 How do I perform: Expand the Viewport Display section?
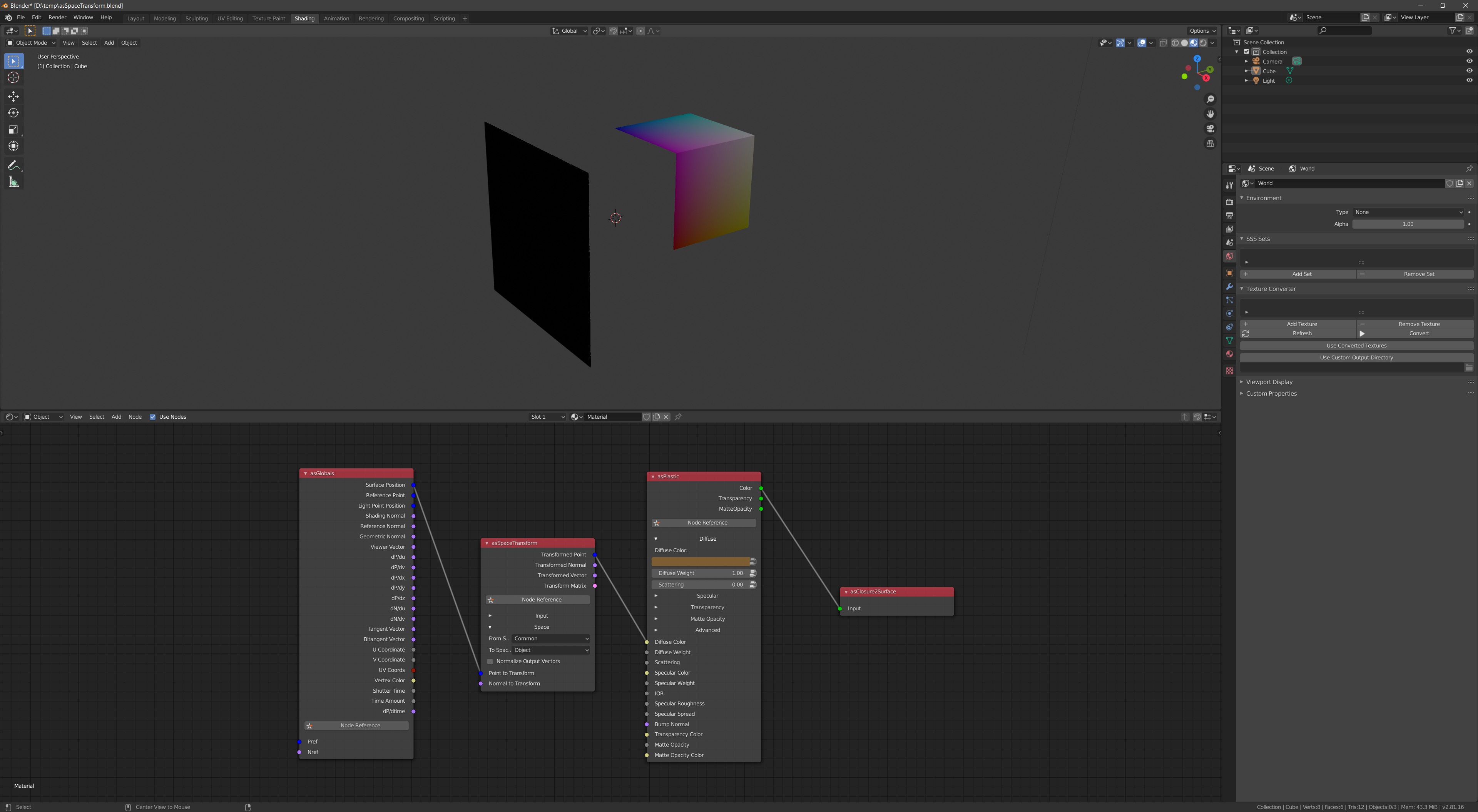click(x=1269, y=382)
